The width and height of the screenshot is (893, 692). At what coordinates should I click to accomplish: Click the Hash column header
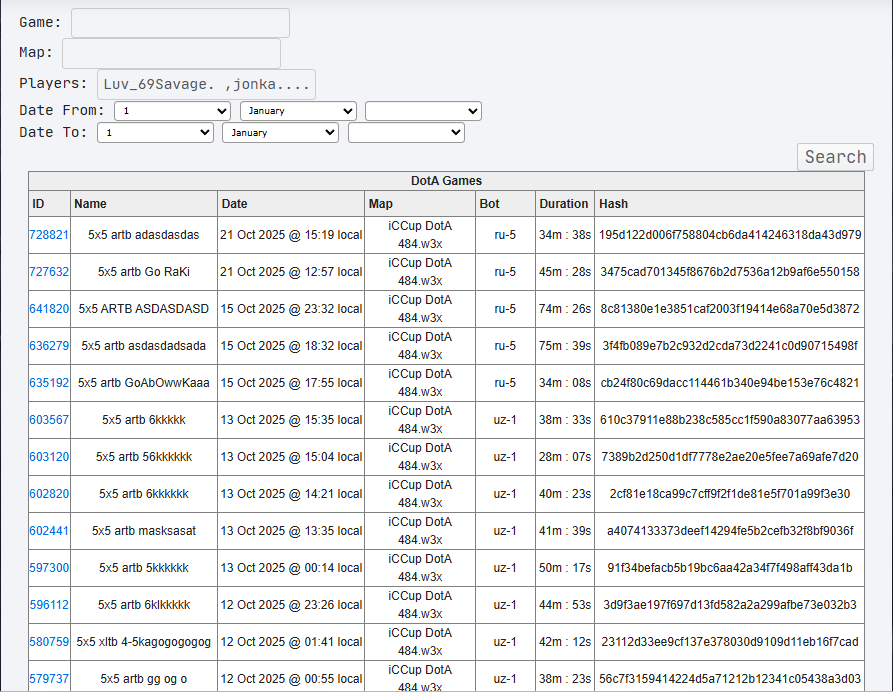tap(730, 204)
